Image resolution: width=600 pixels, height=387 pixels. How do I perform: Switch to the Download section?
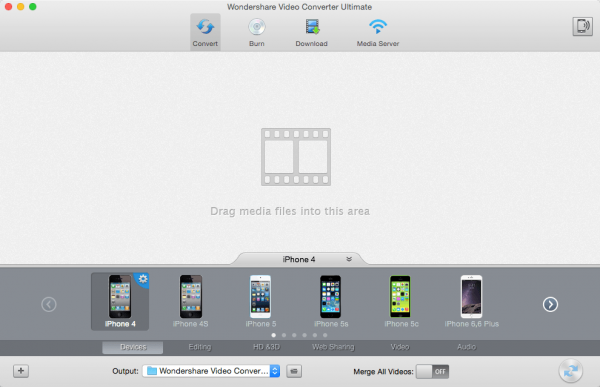[311, 32]
